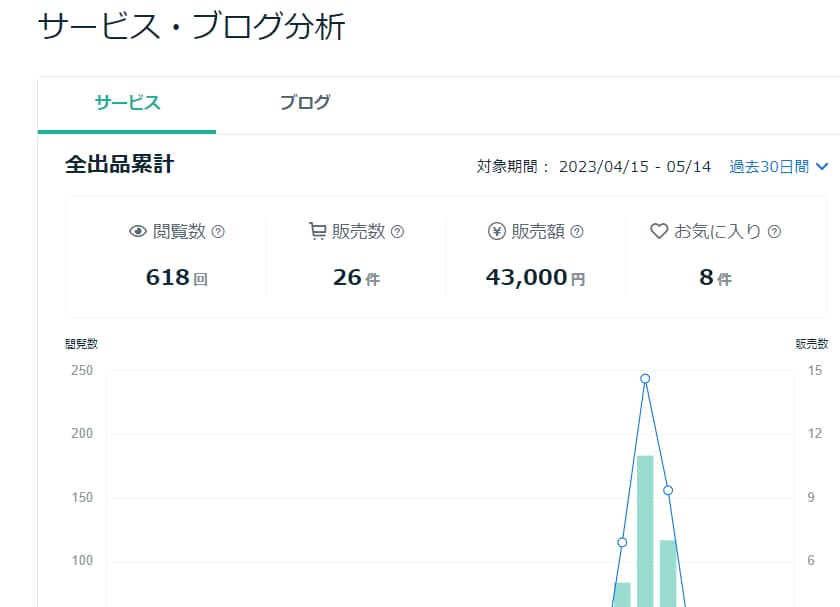Click the 8 件 favorites value

coord(715,278)
